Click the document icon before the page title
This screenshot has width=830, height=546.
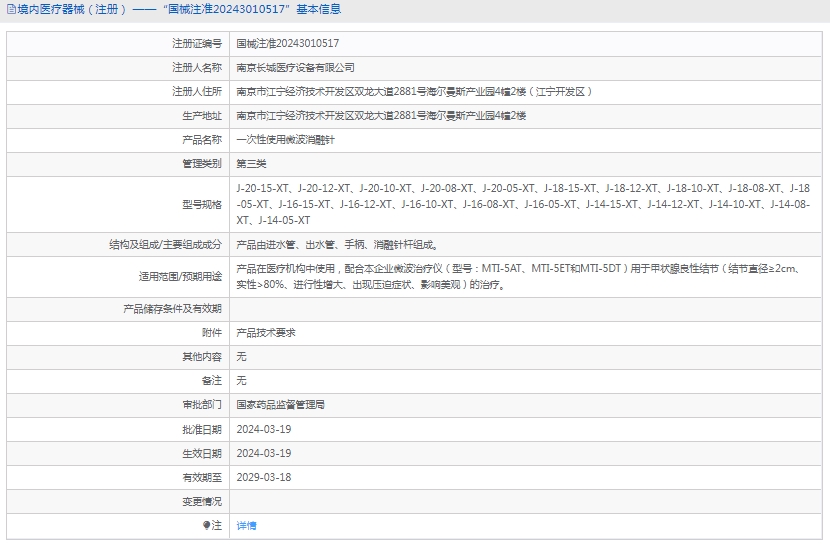(x=10, y=10)
